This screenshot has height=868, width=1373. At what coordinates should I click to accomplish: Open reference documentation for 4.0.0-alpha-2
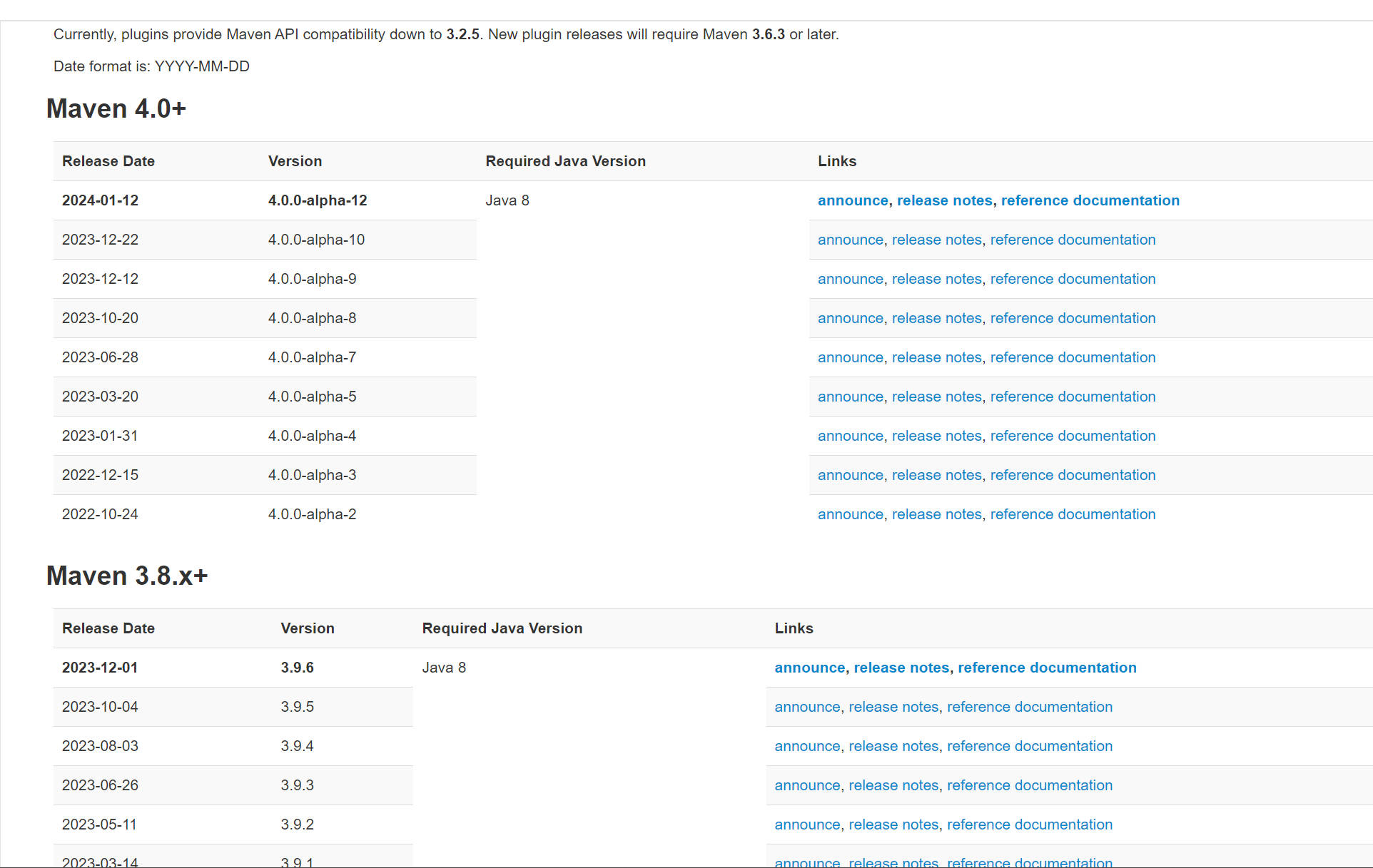point(1073,514)
